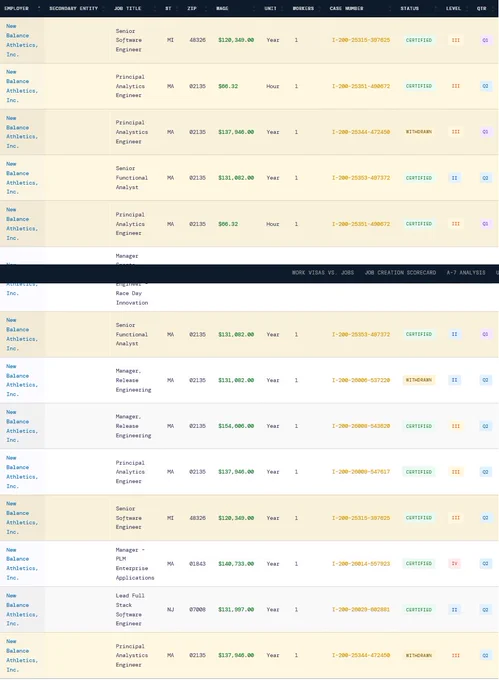Select the $154,606.00 wage value

point(236,426)
